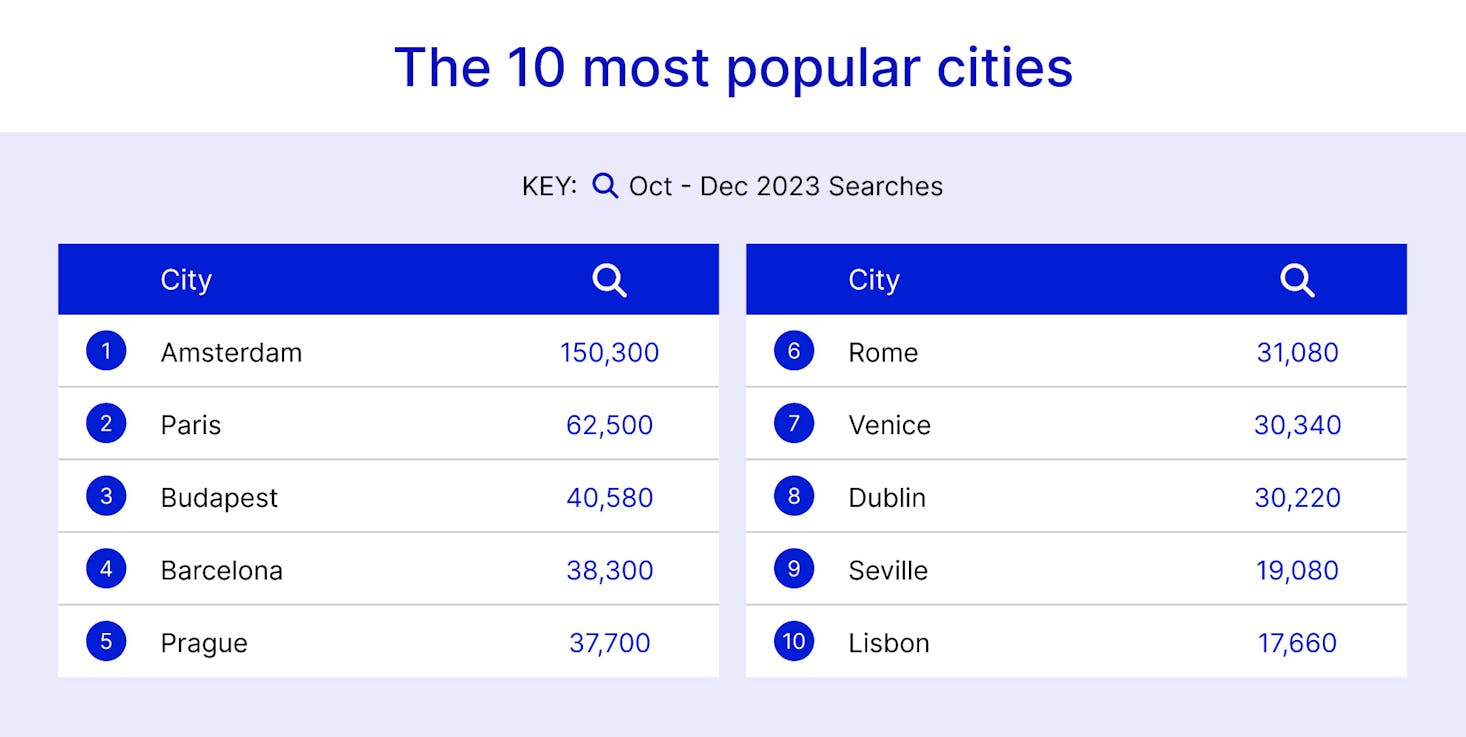Click the City column header above Amsterdam
Viewport: 1466px width, 737px height.
[186, 280]
